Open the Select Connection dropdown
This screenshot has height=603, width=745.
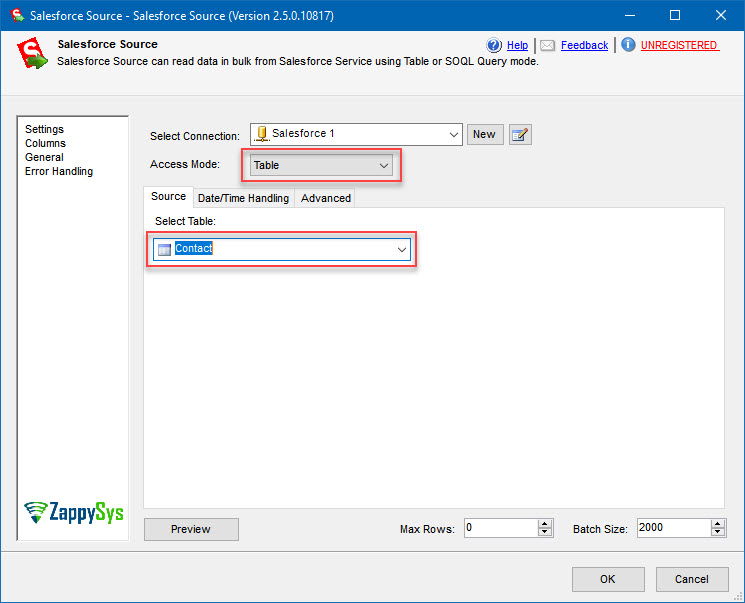(x=356, y=134)
